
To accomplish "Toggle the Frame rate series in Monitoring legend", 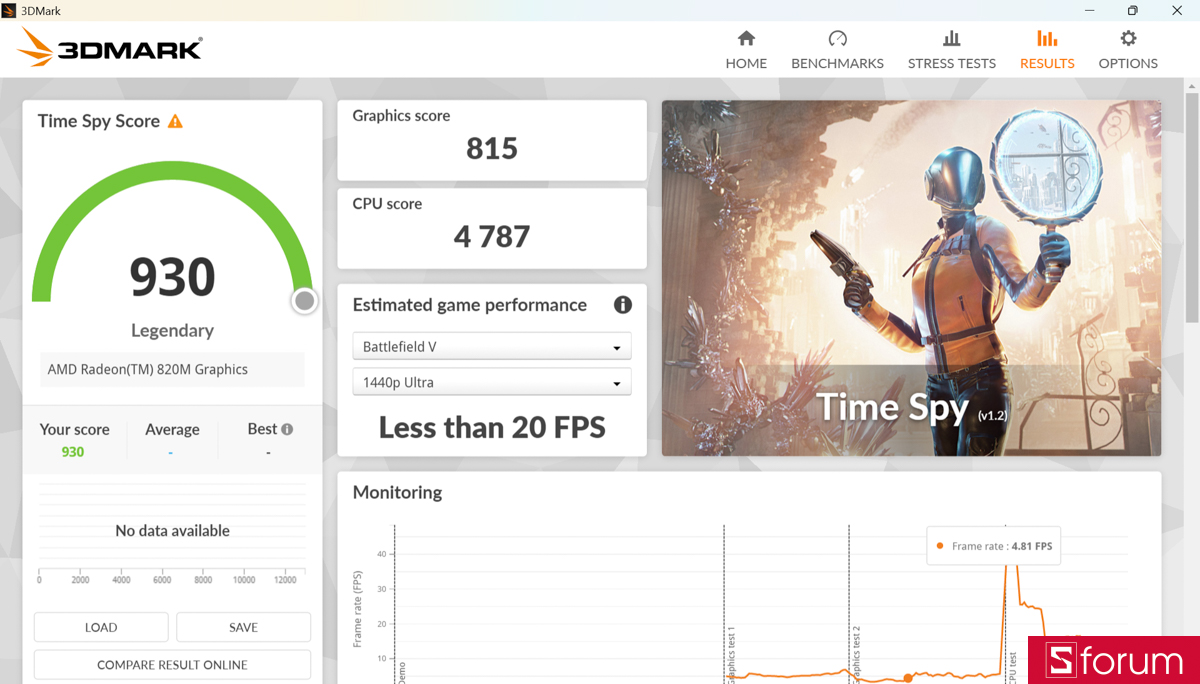I will click(992, 546).
